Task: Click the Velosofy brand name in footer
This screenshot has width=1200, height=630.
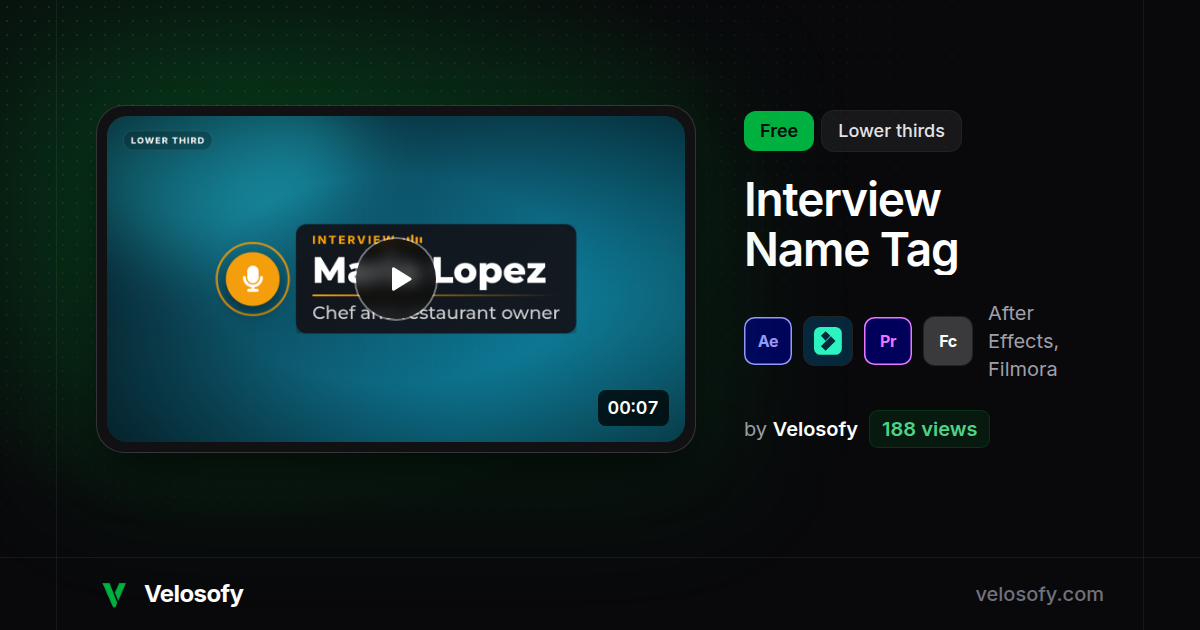Action: coord(194,594)
